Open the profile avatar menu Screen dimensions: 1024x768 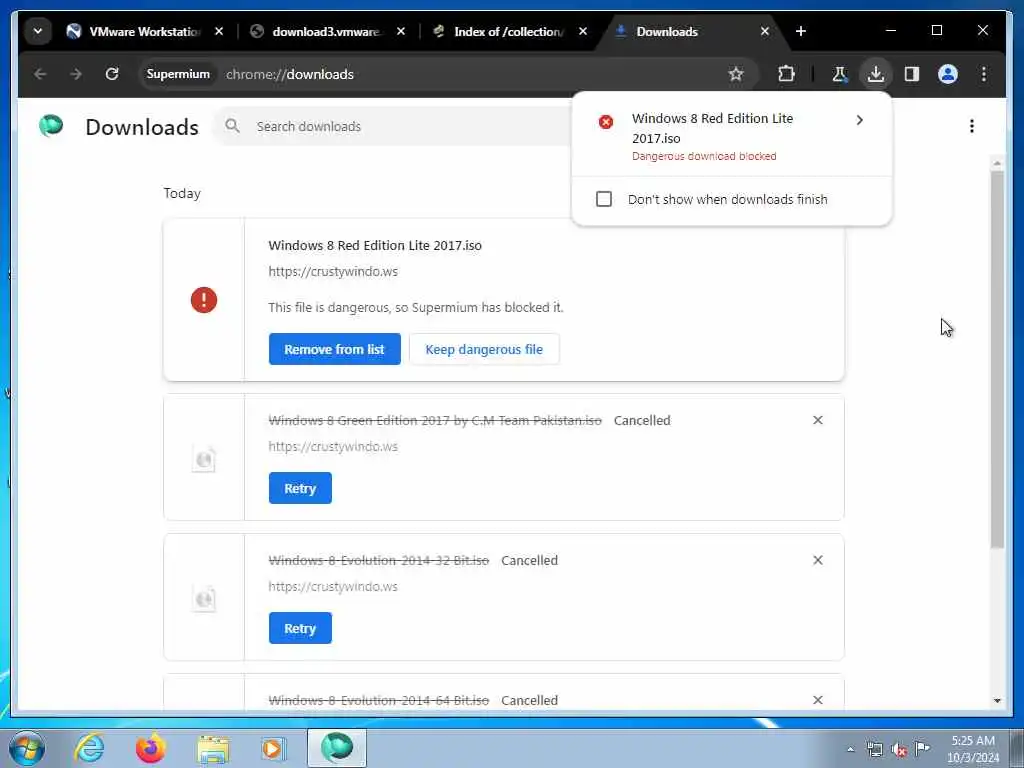coord(948,74)
